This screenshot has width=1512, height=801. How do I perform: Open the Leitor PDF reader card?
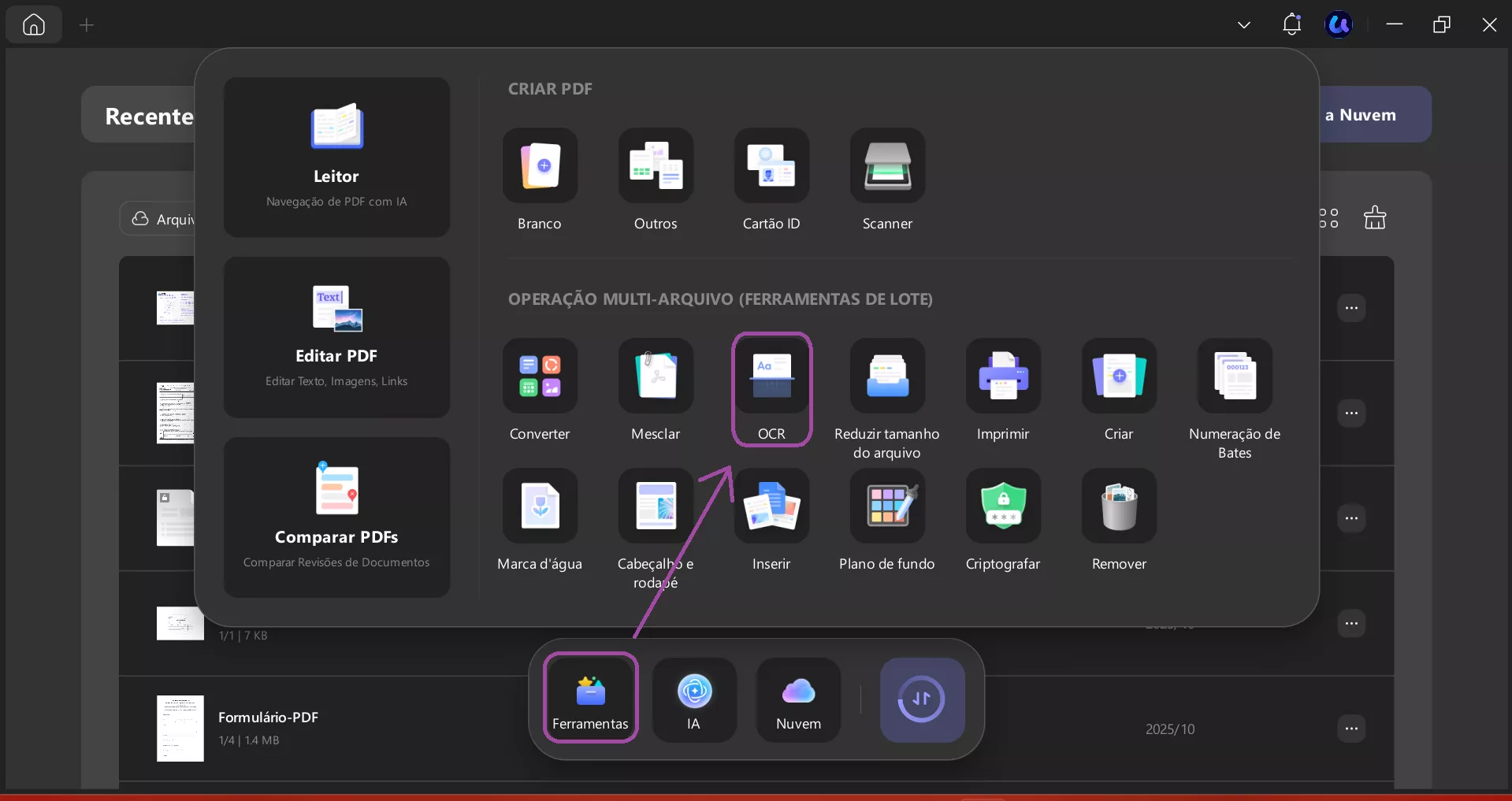[x=336, y=157]
